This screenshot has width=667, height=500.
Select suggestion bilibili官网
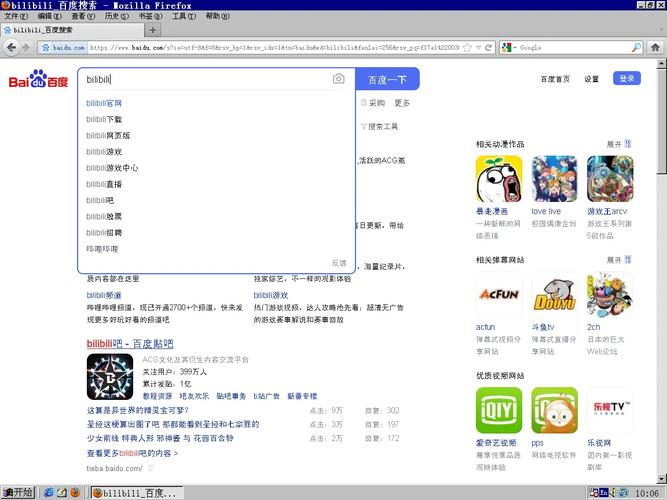[104, 103]
